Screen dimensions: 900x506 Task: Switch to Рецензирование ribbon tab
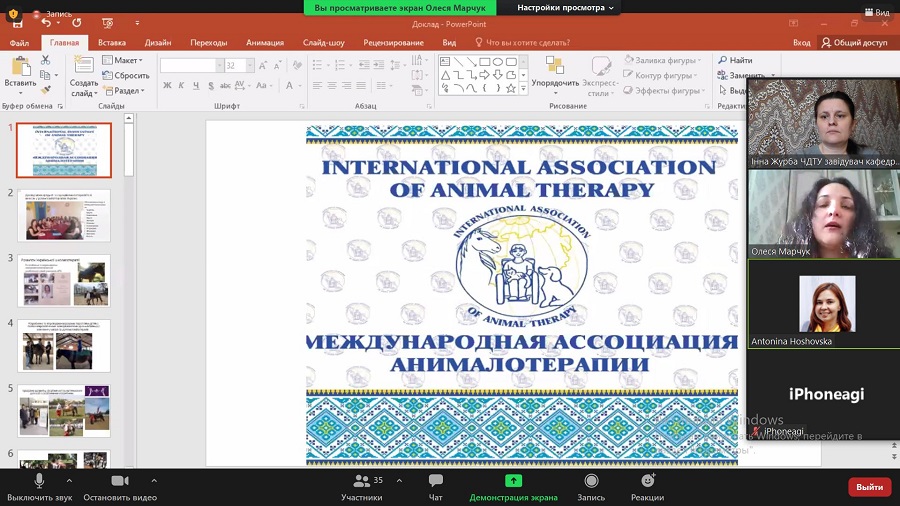click(393, 42)
